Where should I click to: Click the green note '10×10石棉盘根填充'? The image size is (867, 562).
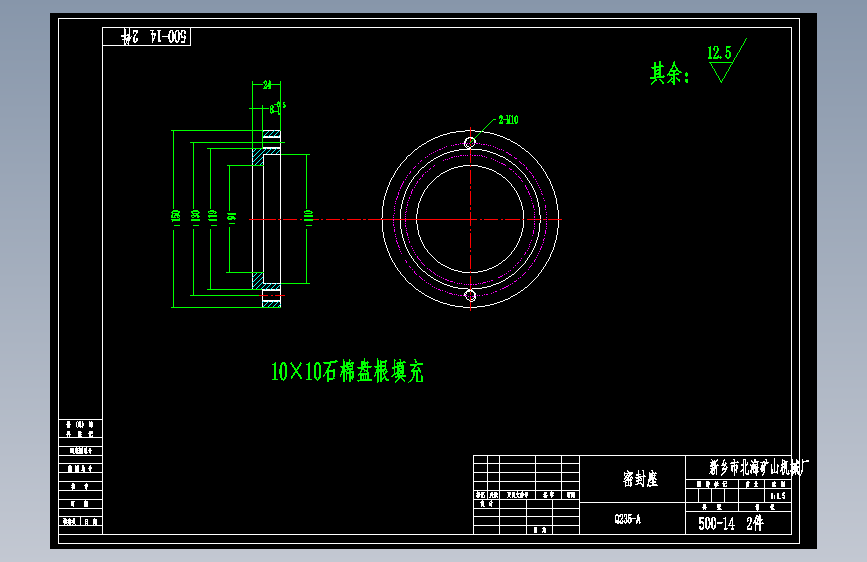347,371
